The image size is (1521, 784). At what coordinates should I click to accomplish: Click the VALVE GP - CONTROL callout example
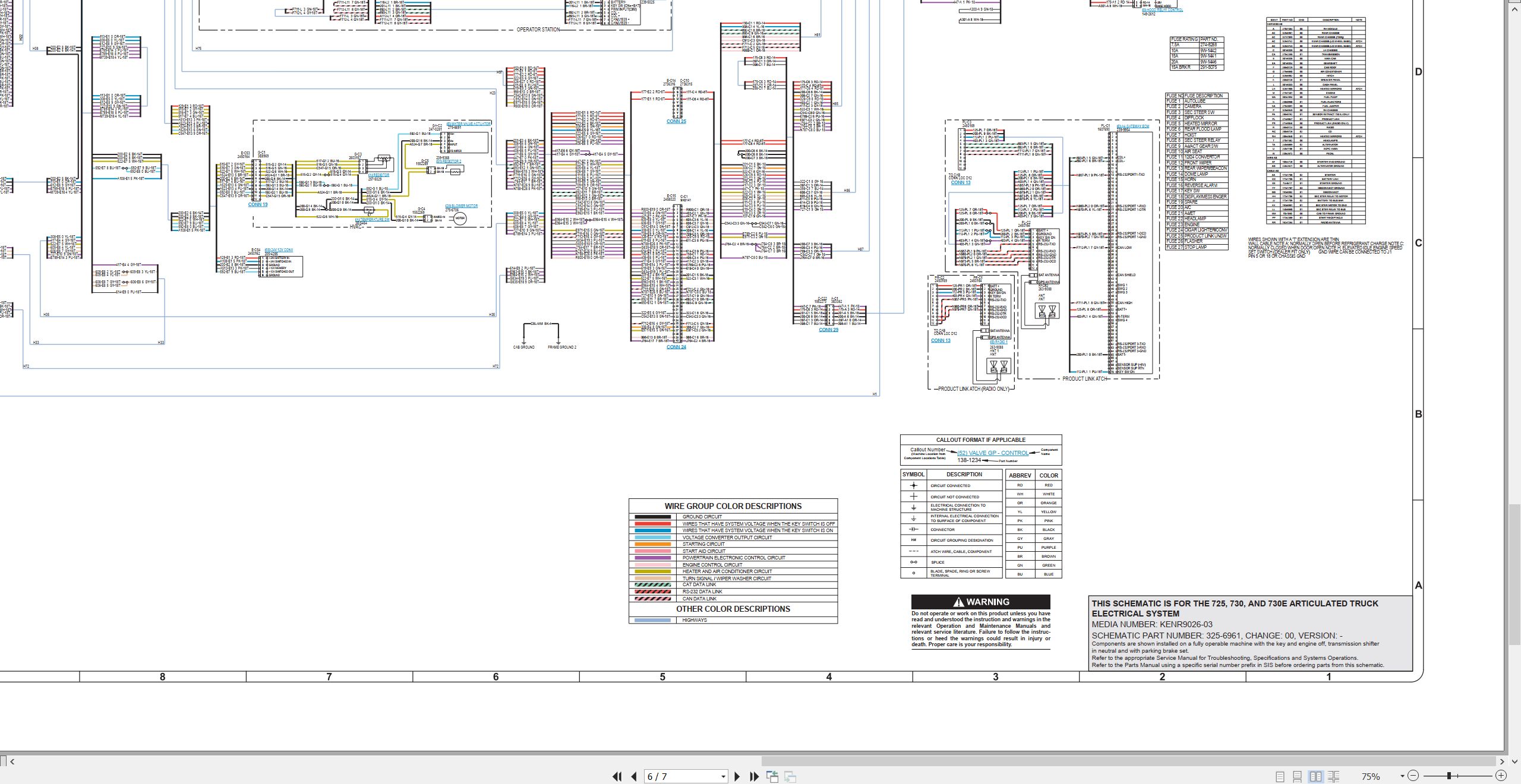coord(993,453)
